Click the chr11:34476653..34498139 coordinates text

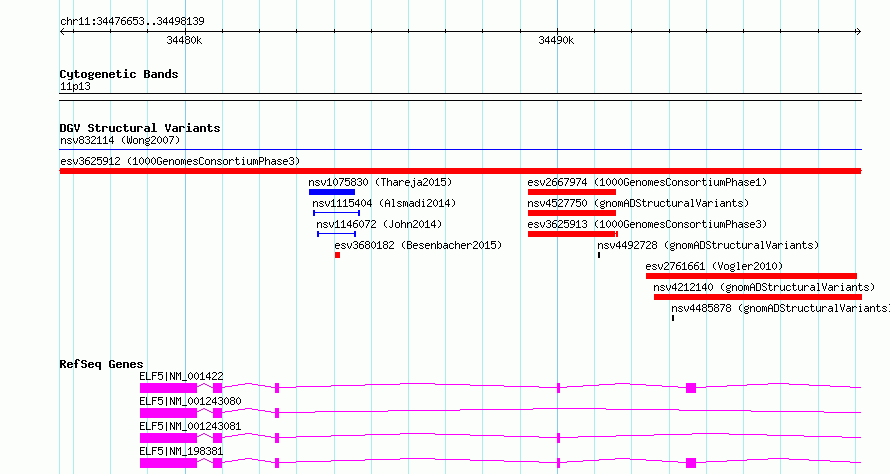[132, 22]
